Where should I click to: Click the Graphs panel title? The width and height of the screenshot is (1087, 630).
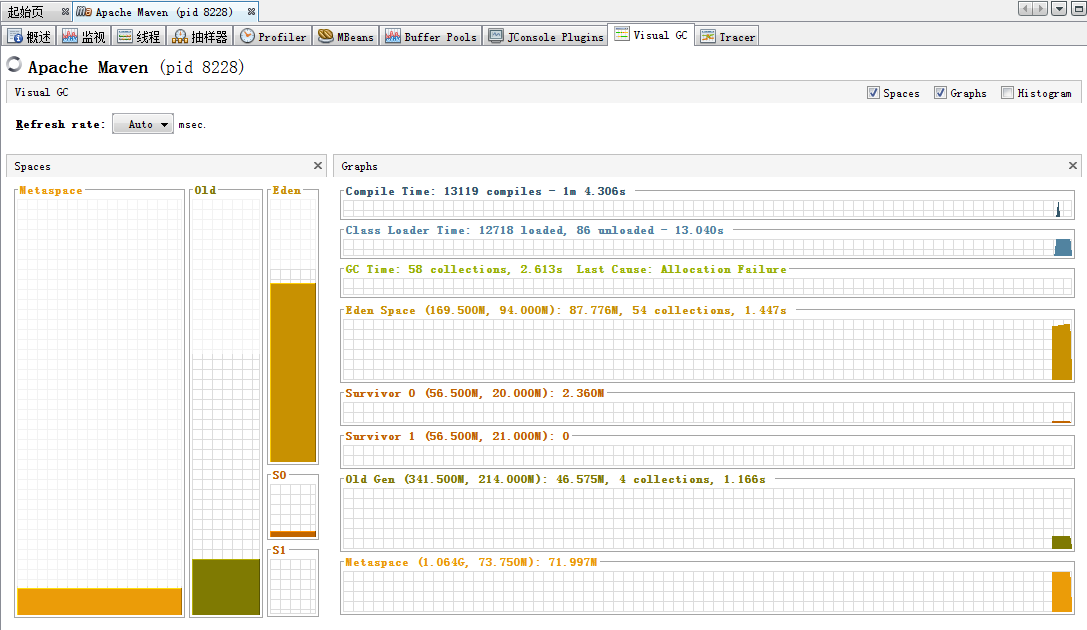359,166
